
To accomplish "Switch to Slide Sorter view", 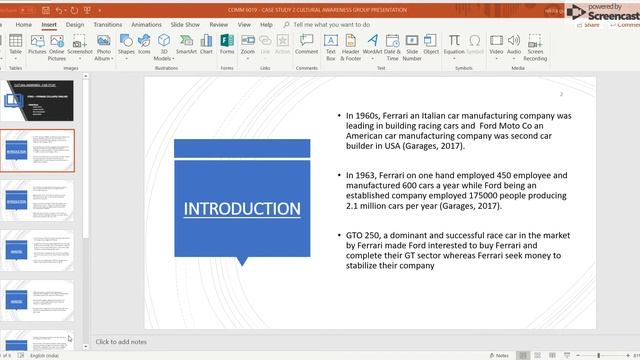I will [x=538, y=356].
